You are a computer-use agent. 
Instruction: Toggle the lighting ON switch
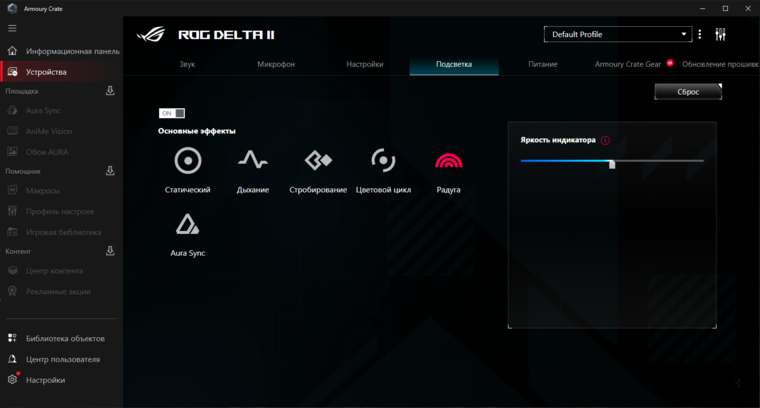click(x=172, y=113)
